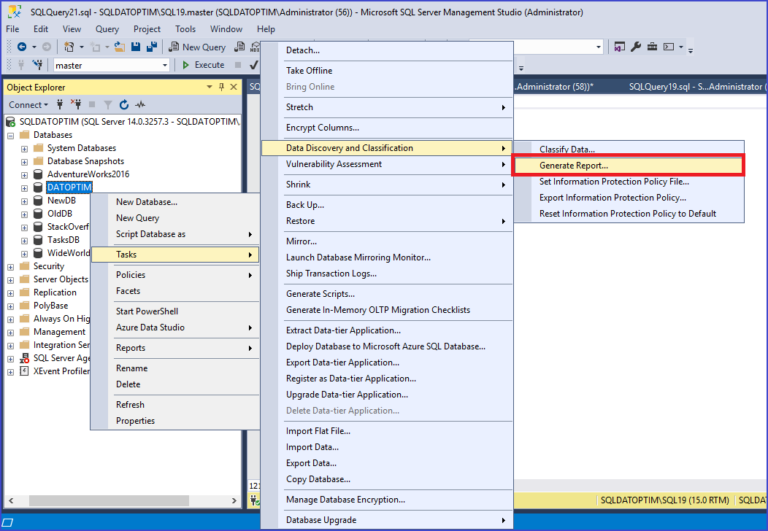
Task: Click the Connect Object Explorer plug icon
Action: pos(60,104)
